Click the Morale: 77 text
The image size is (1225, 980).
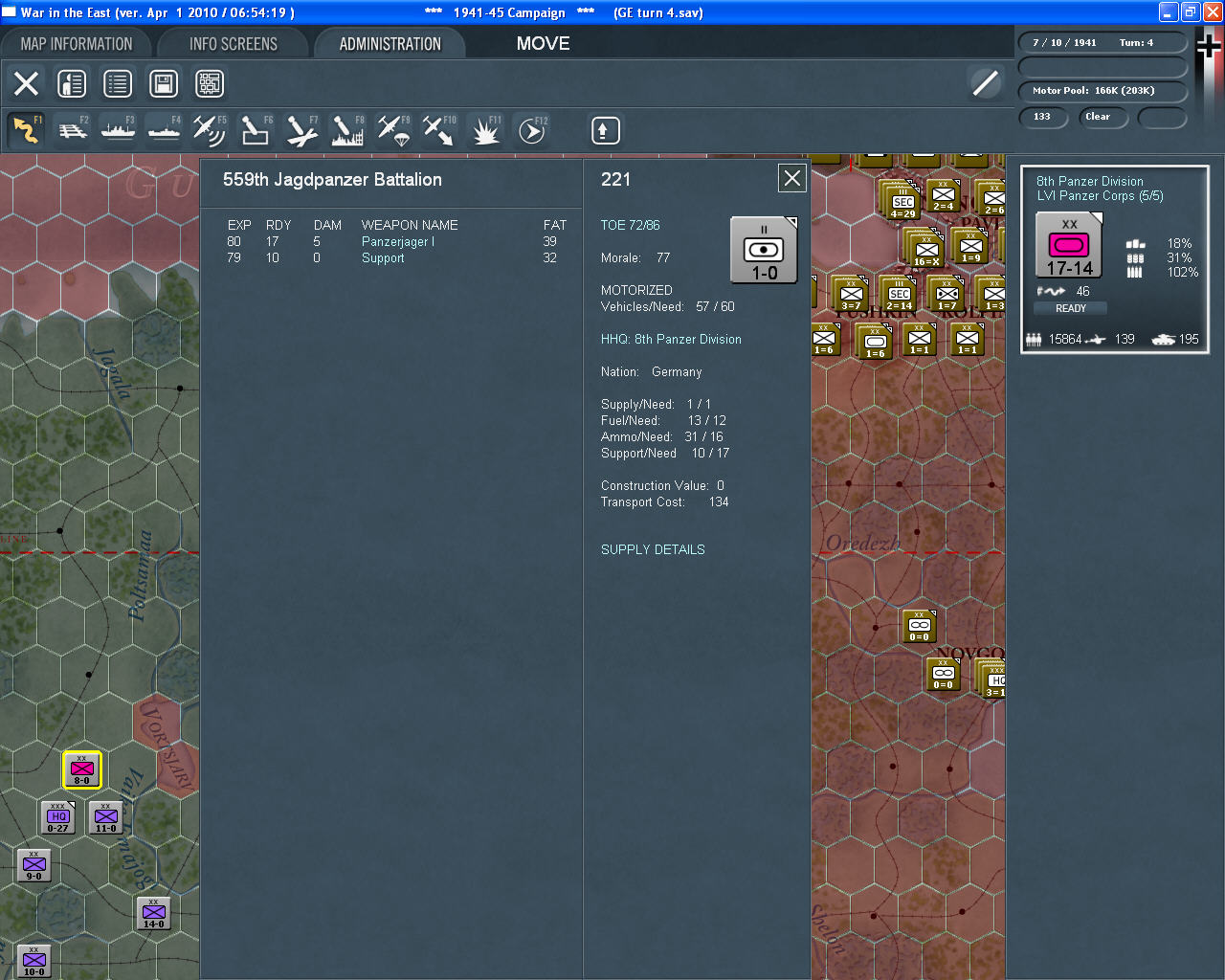point(635,257)
